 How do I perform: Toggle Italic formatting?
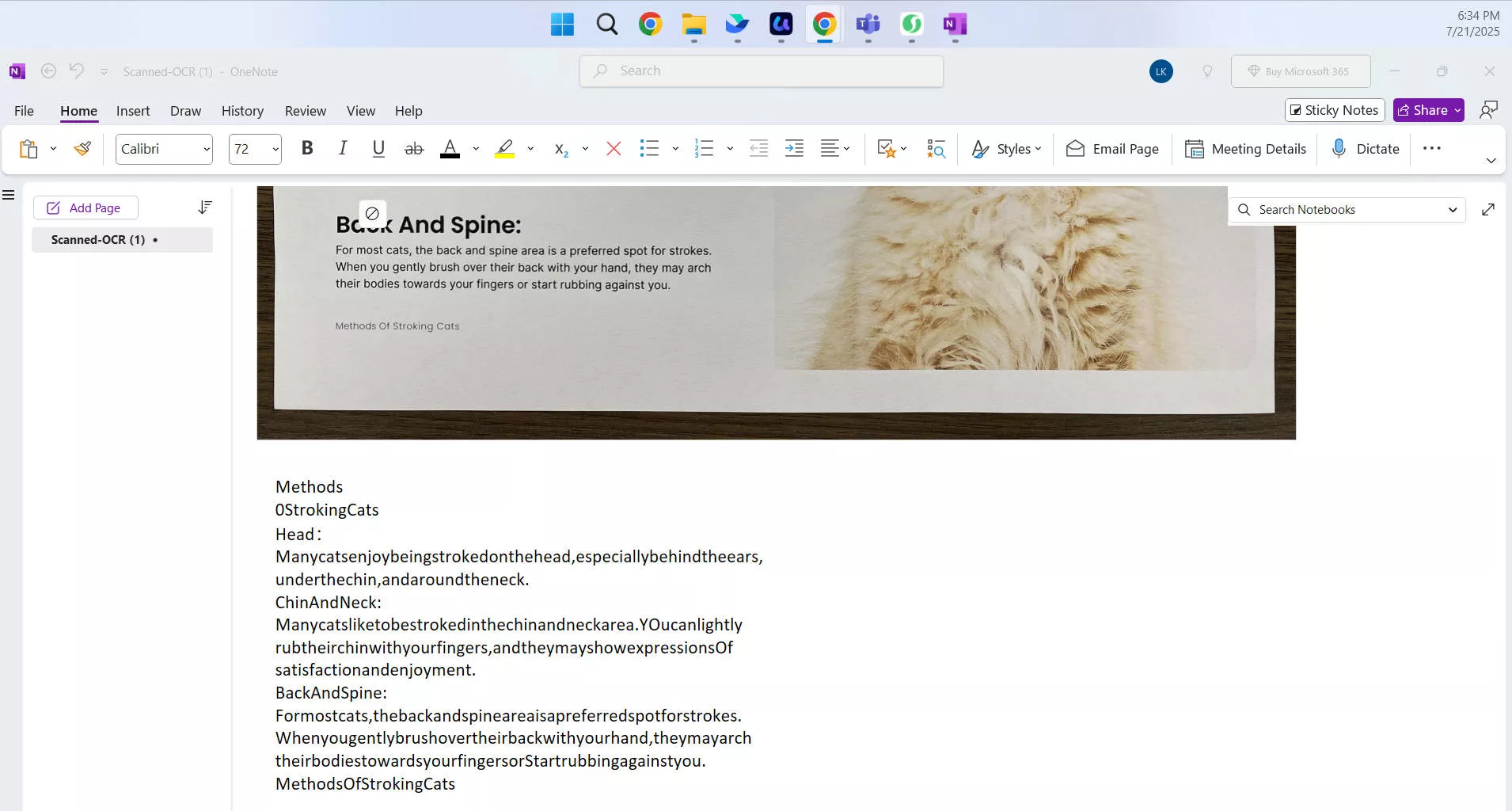[343, 148]
